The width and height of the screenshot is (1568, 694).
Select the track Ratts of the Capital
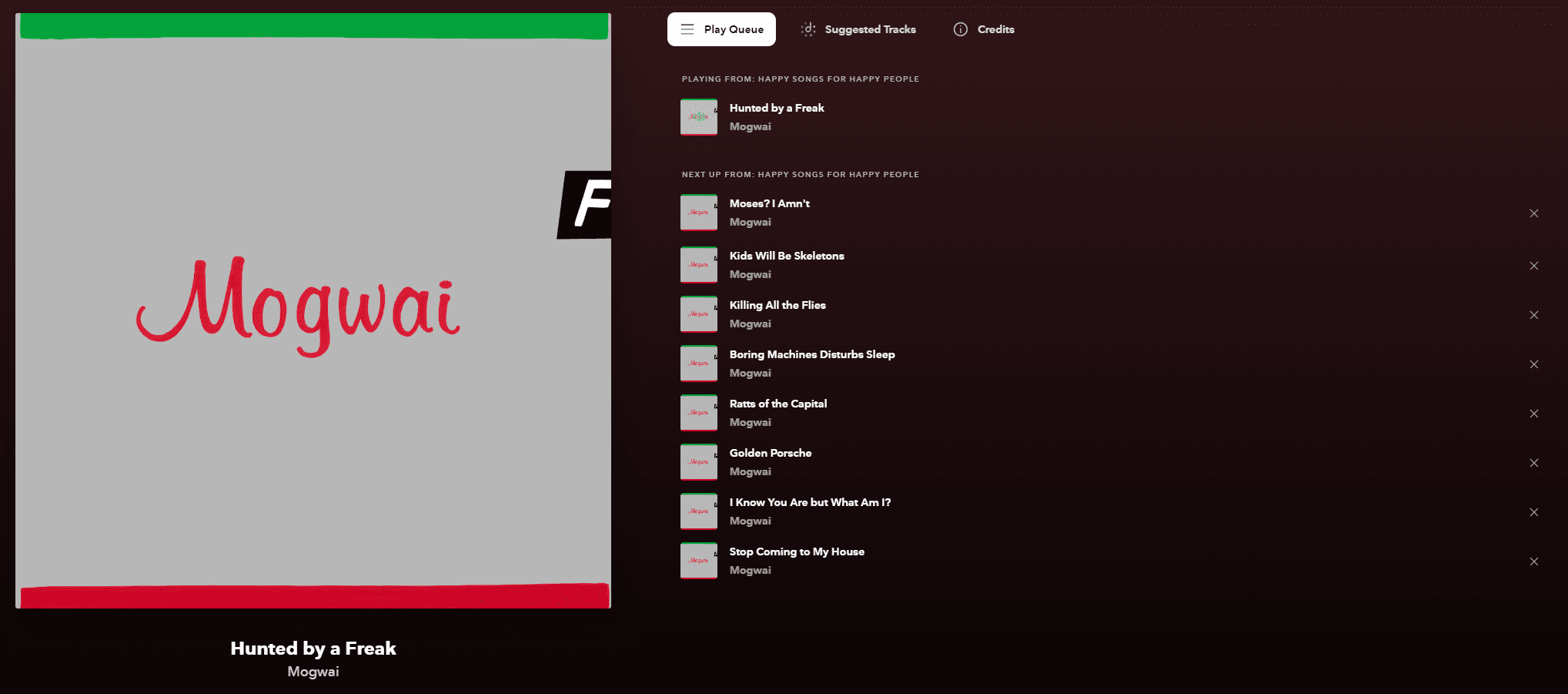tap(778, 404)
